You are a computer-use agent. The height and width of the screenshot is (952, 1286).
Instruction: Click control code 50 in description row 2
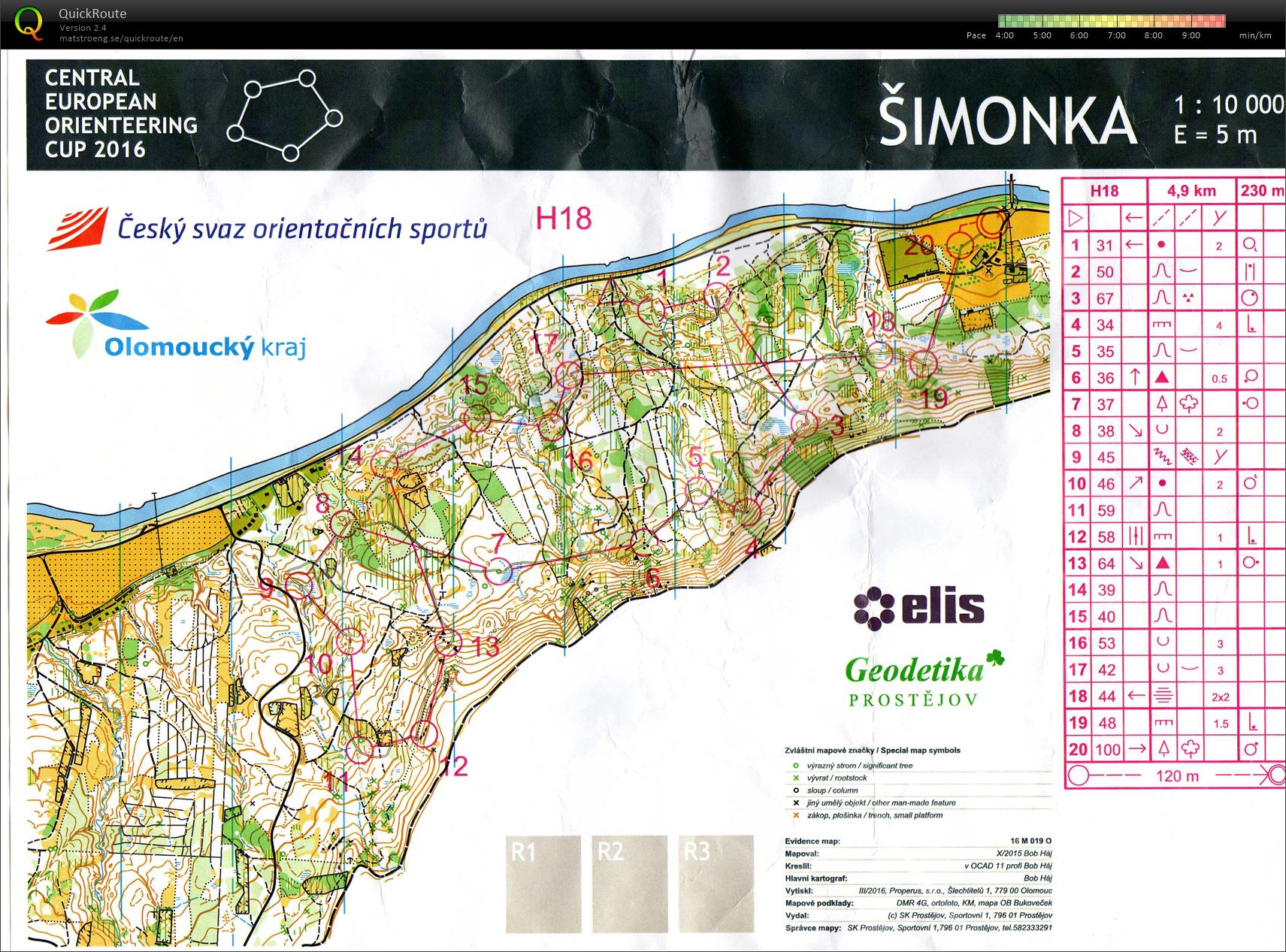pos(1104,272)
